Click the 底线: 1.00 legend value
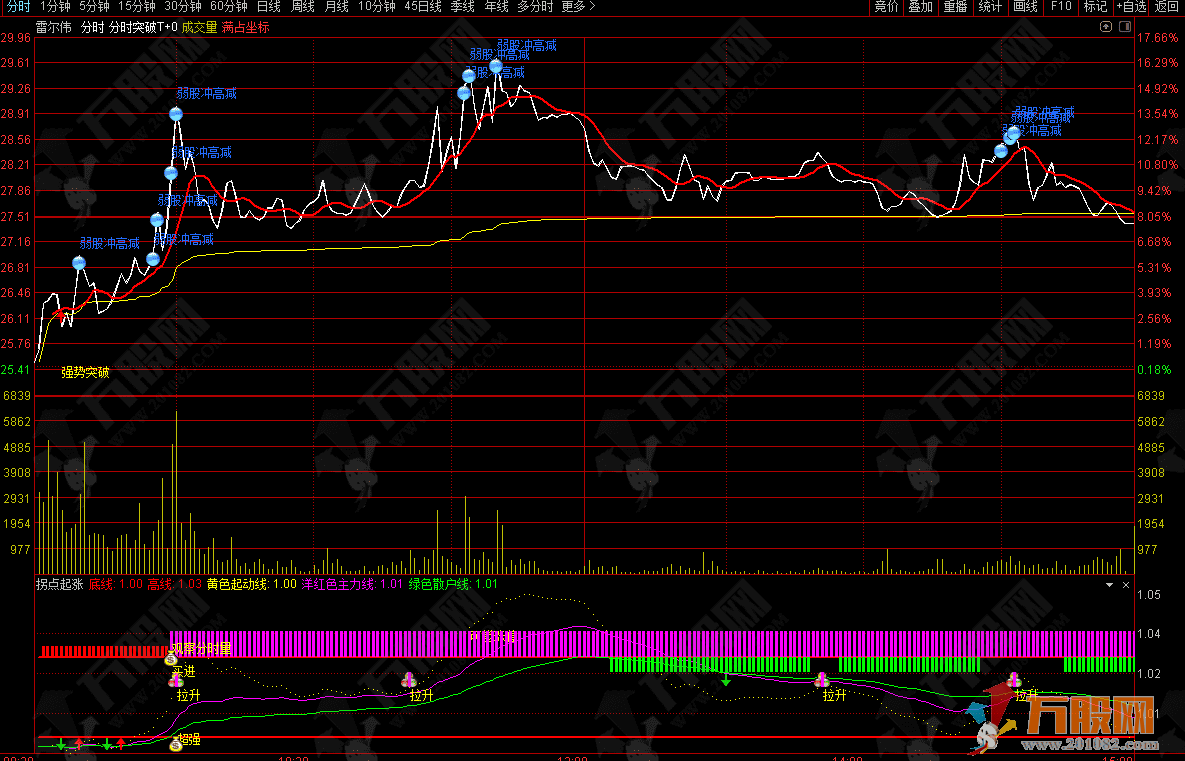Viewport: 1185px width, 761px height. (116, 584)
